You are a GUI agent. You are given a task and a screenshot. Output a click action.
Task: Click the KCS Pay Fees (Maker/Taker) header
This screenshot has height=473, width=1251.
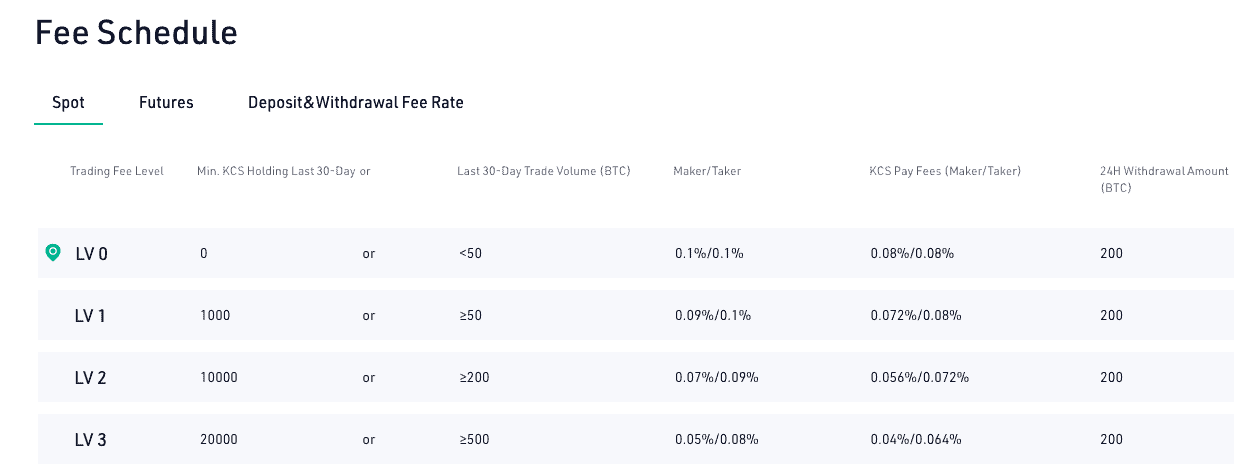point(945,171)
